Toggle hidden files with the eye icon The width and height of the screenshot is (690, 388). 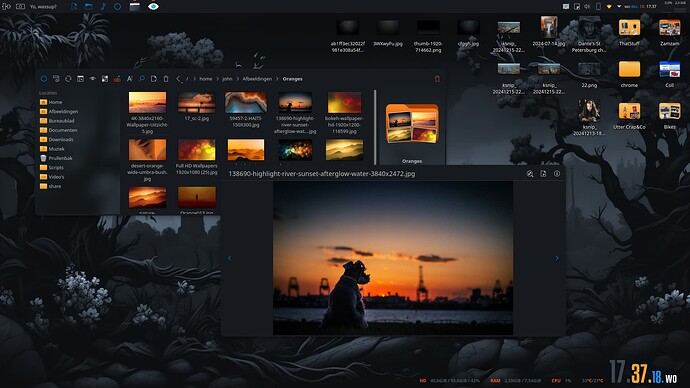pos(92,79)
